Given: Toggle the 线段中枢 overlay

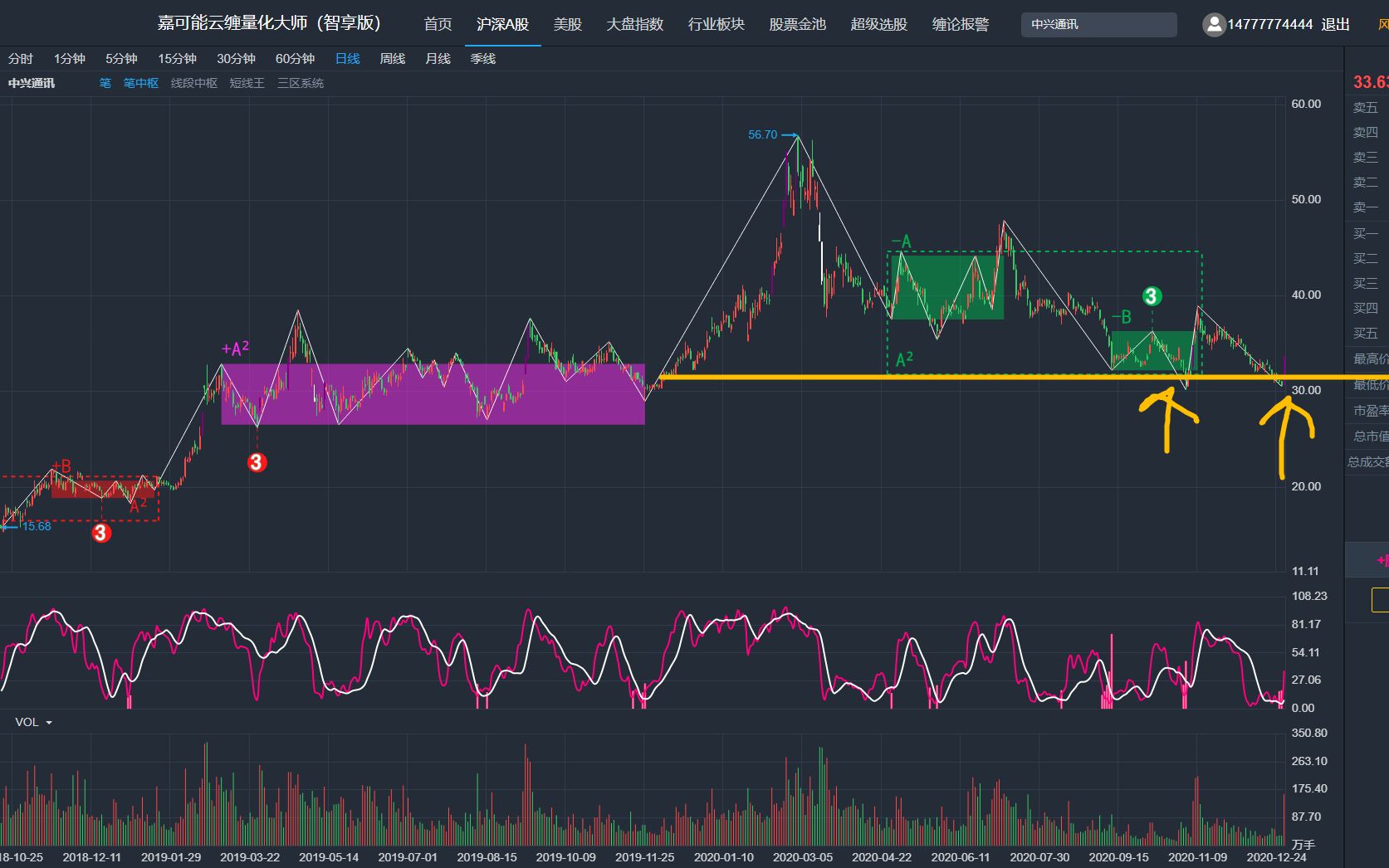Looking at the screenshot, I should point(194,83).
